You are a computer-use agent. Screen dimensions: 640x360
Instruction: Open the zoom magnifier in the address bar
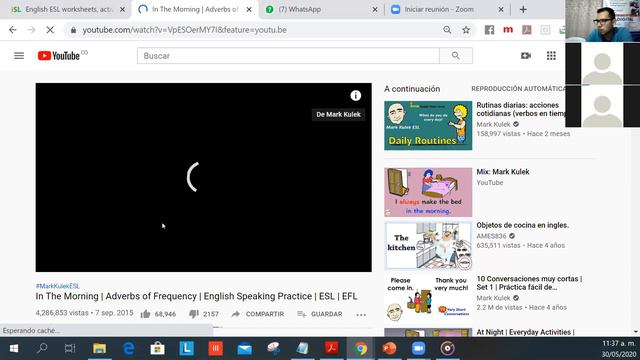(x=447, y=30)
